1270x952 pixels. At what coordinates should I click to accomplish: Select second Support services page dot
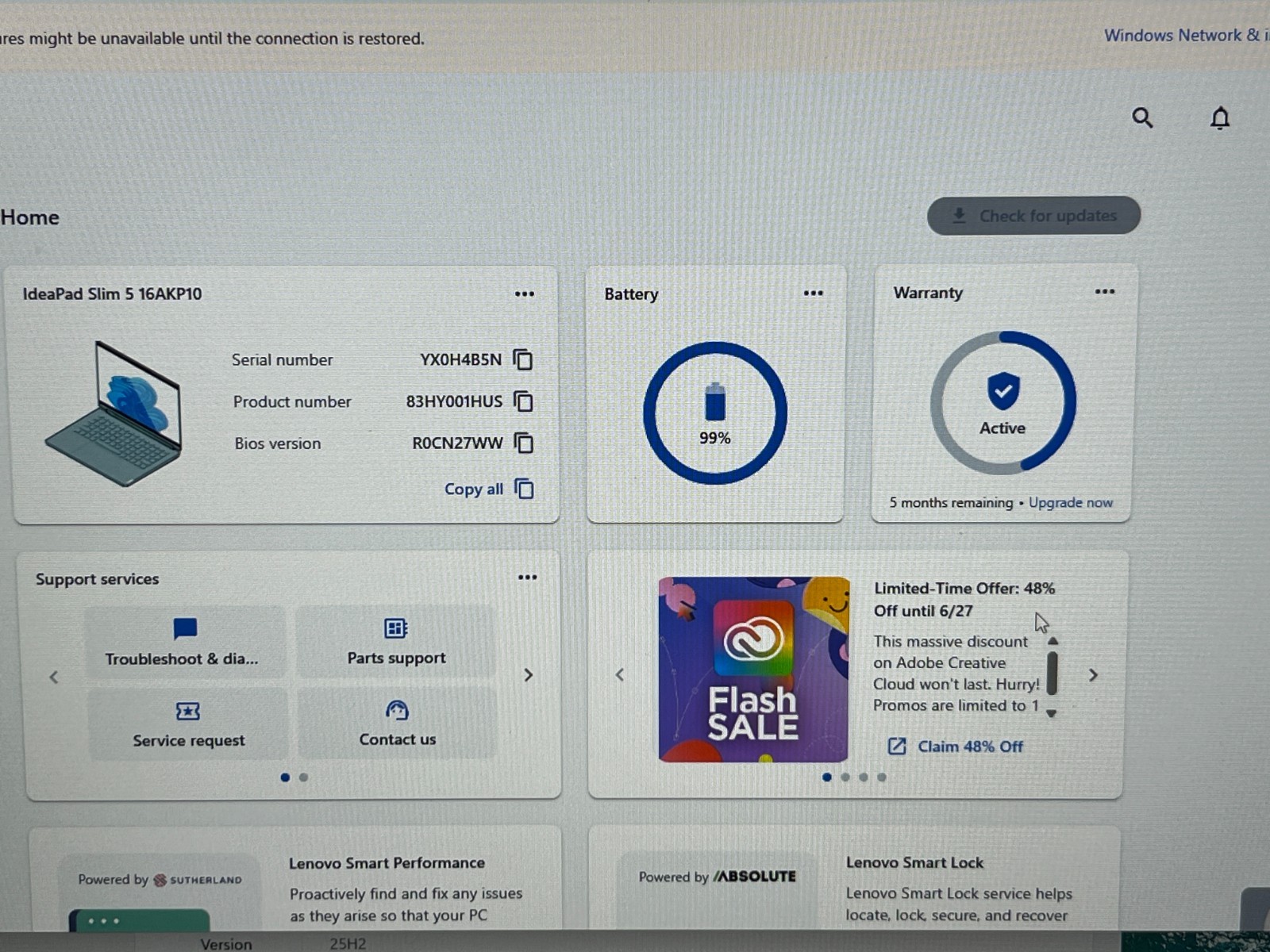tap(304, 777)
